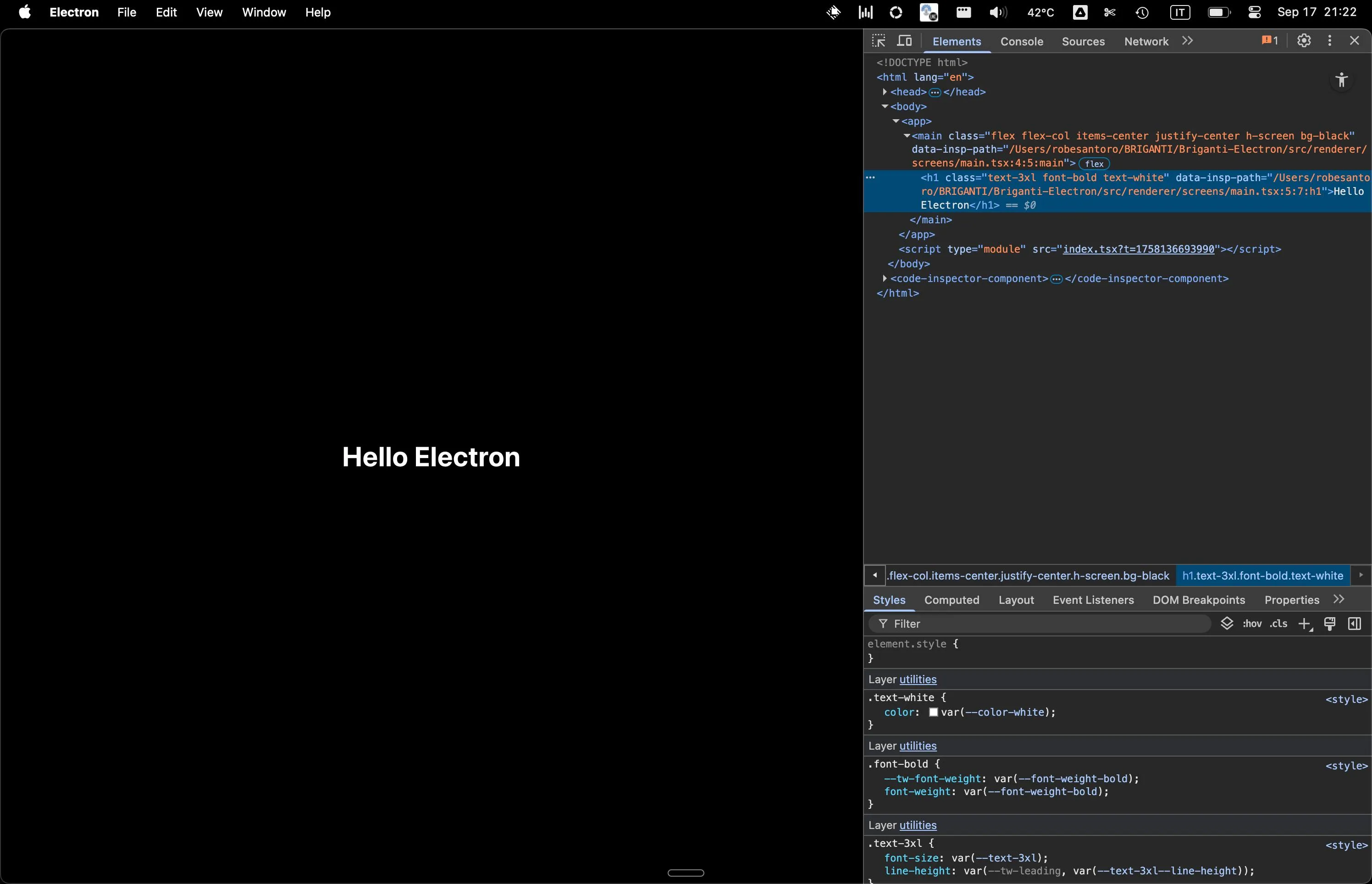Open the issues counter badge
The height and width of the screenshot is (884, 1372).
pyautogui.click(x=1269, y=40)
